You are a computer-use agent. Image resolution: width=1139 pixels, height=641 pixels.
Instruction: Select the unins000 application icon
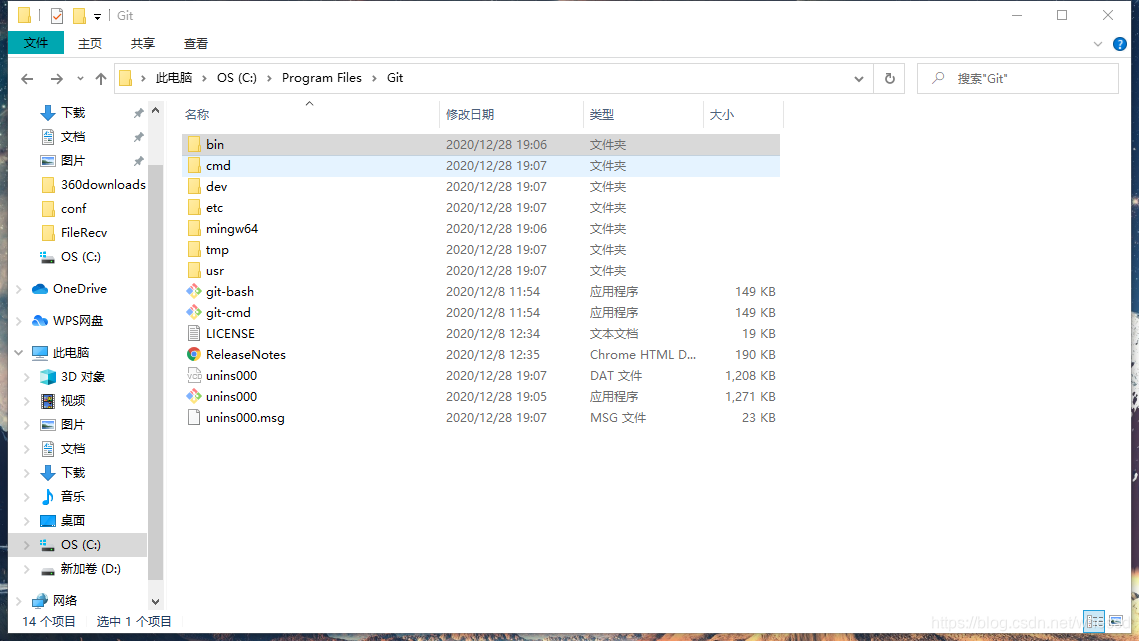coord(194,397)
